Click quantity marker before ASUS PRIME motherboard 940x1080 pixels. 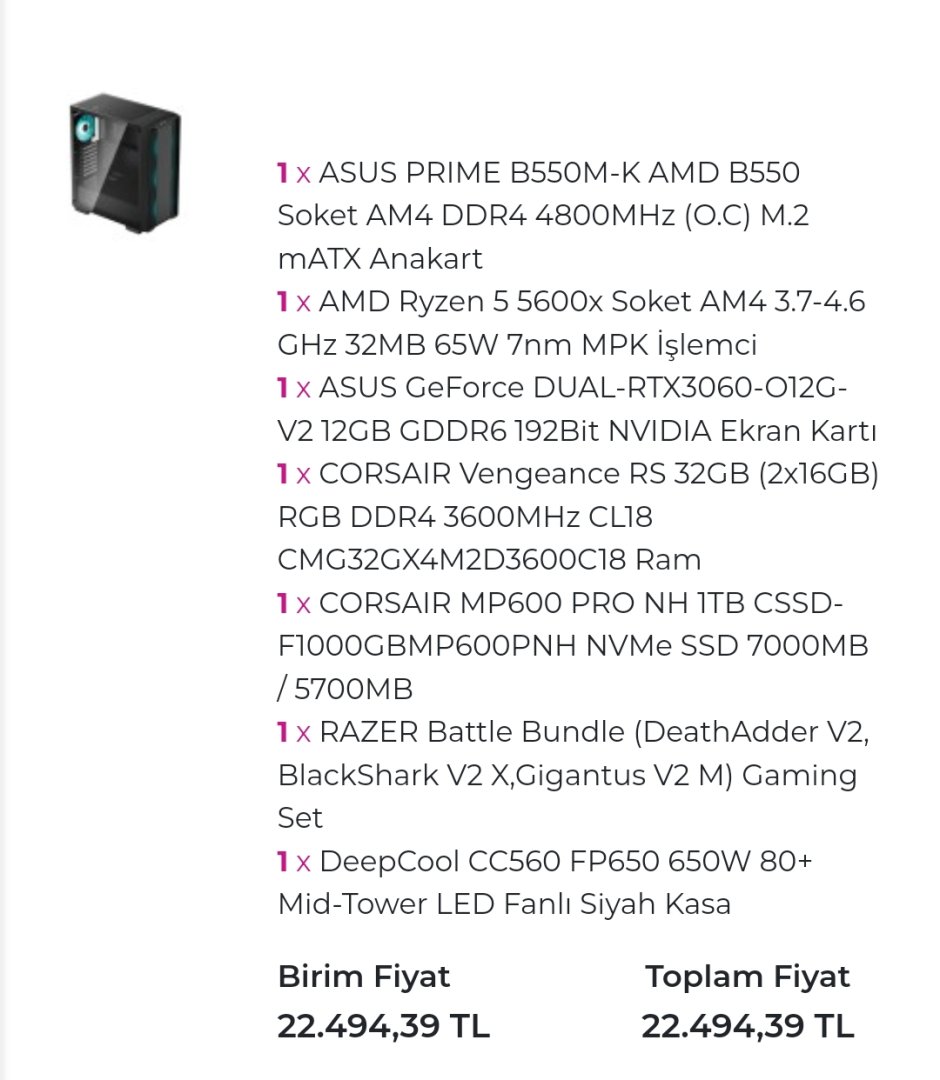click(x=294, y=174)
